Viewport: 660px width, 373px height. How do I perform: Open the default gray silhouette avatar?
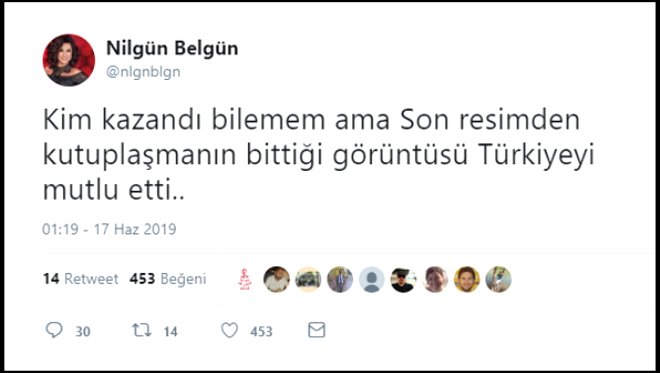[x=372, y=280]
